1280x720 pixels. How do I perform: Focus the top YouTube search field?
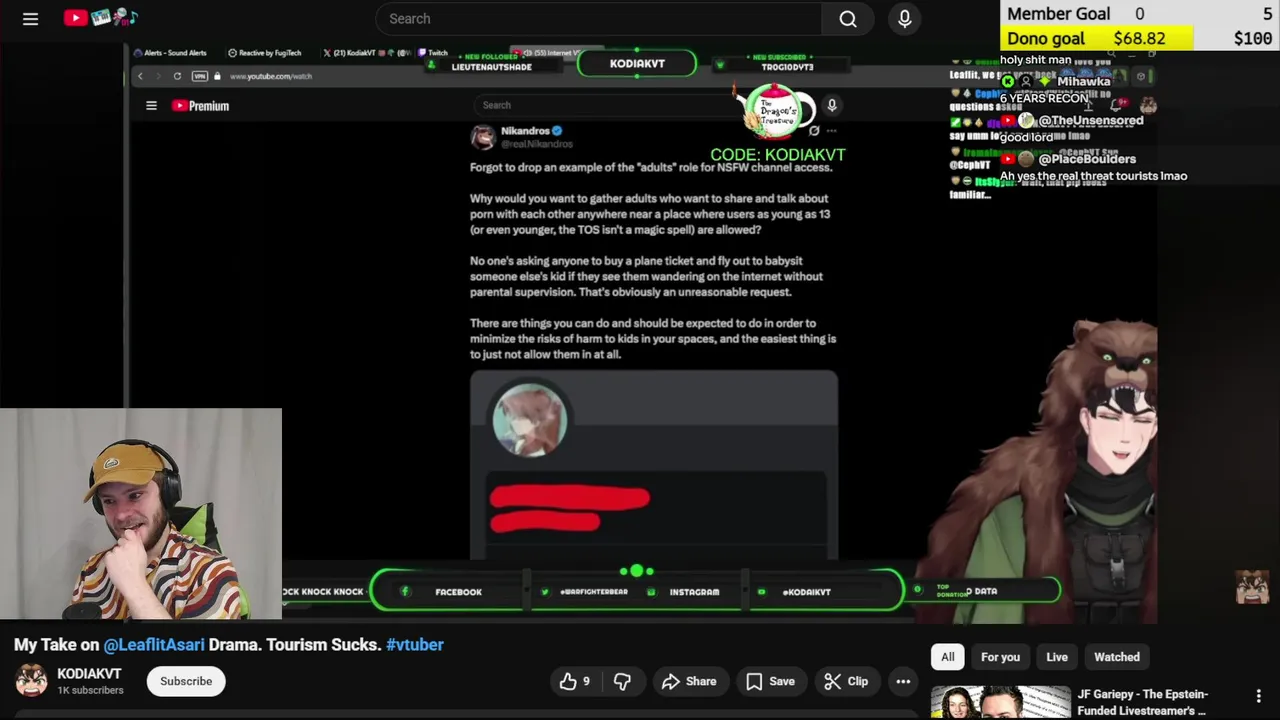[600, 19]
